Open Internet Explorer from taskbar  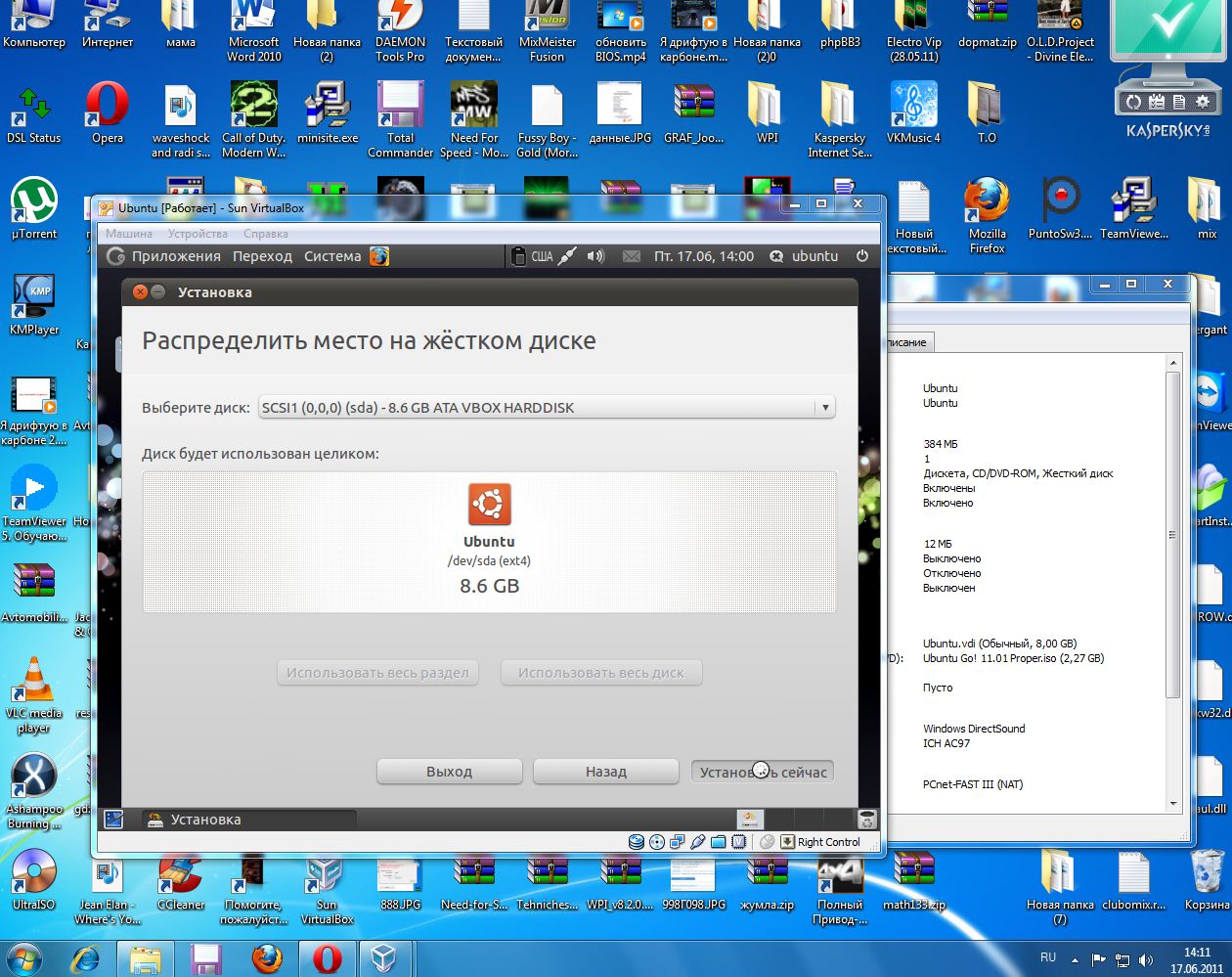[85, 958]
